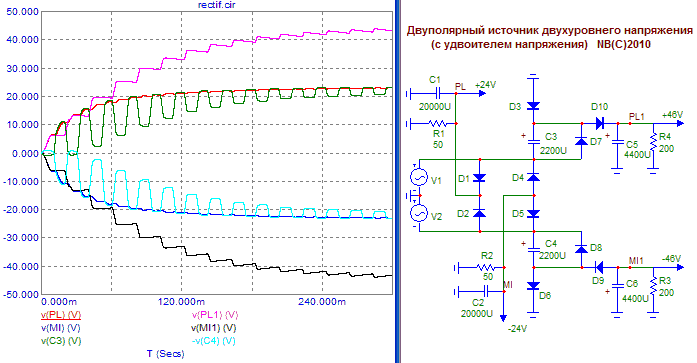The image size is (697, 363).
Task: Select capacitor C5 symbol
Action: click(617, 142)
